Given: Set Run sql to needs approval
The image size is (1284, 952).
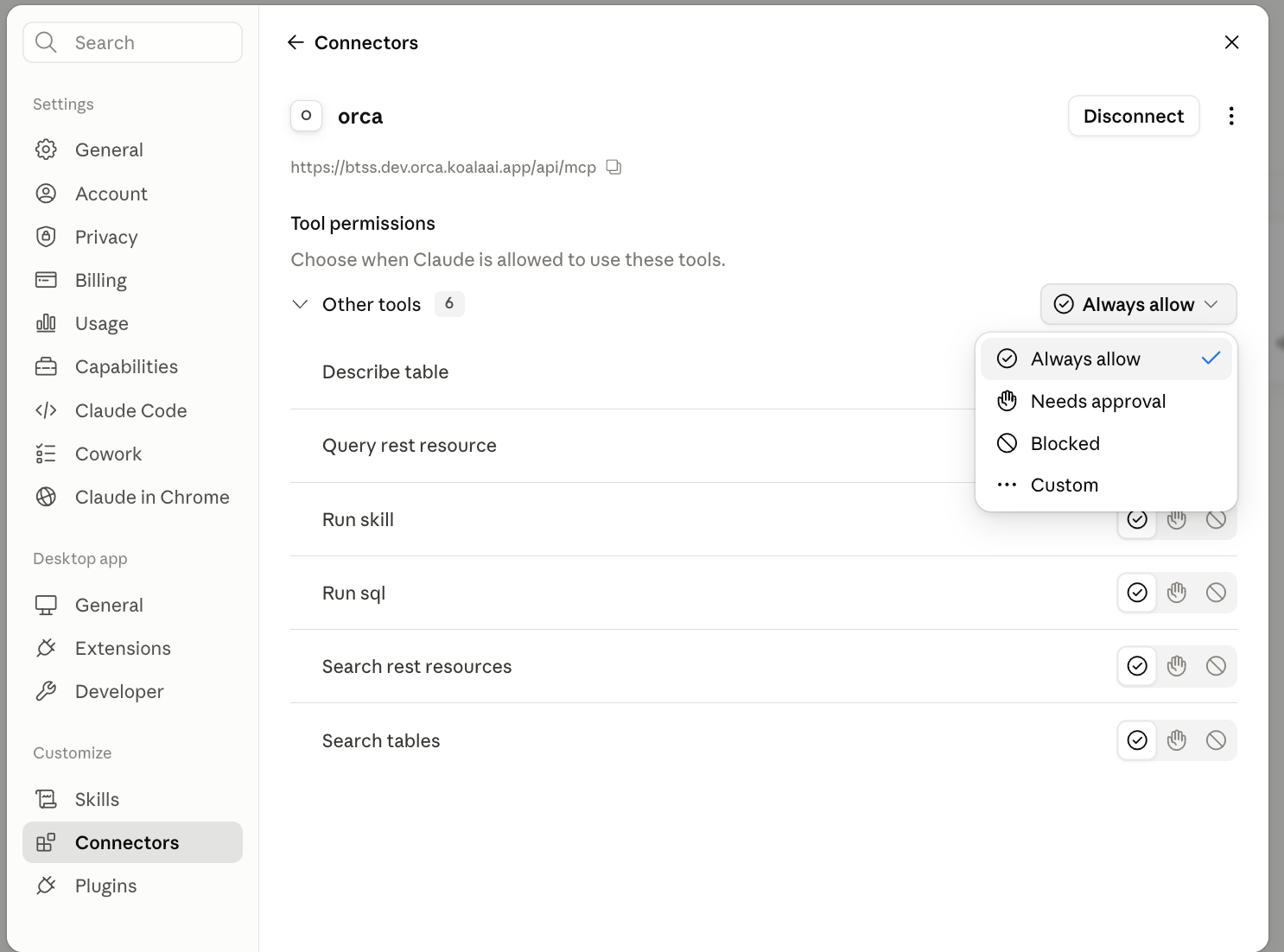Looking at the screenshot, I should click(1177, 593).
